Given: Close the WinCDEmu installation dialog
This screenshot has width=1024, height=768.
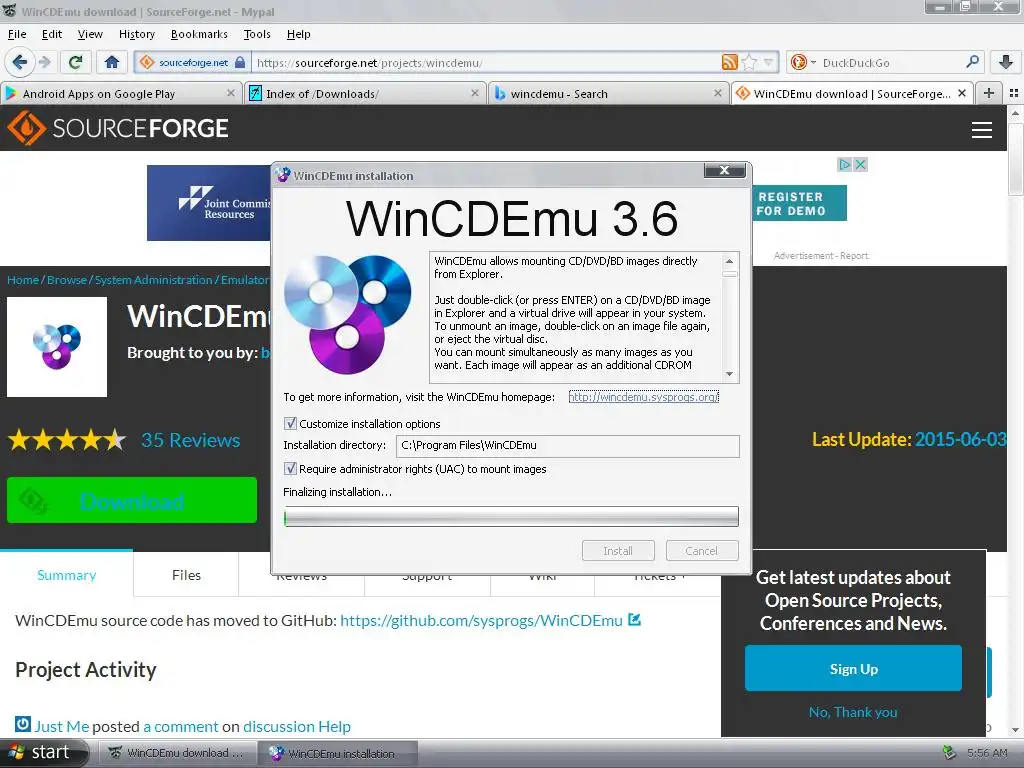Looking at the screenshot, I should [x=724, y=170].
